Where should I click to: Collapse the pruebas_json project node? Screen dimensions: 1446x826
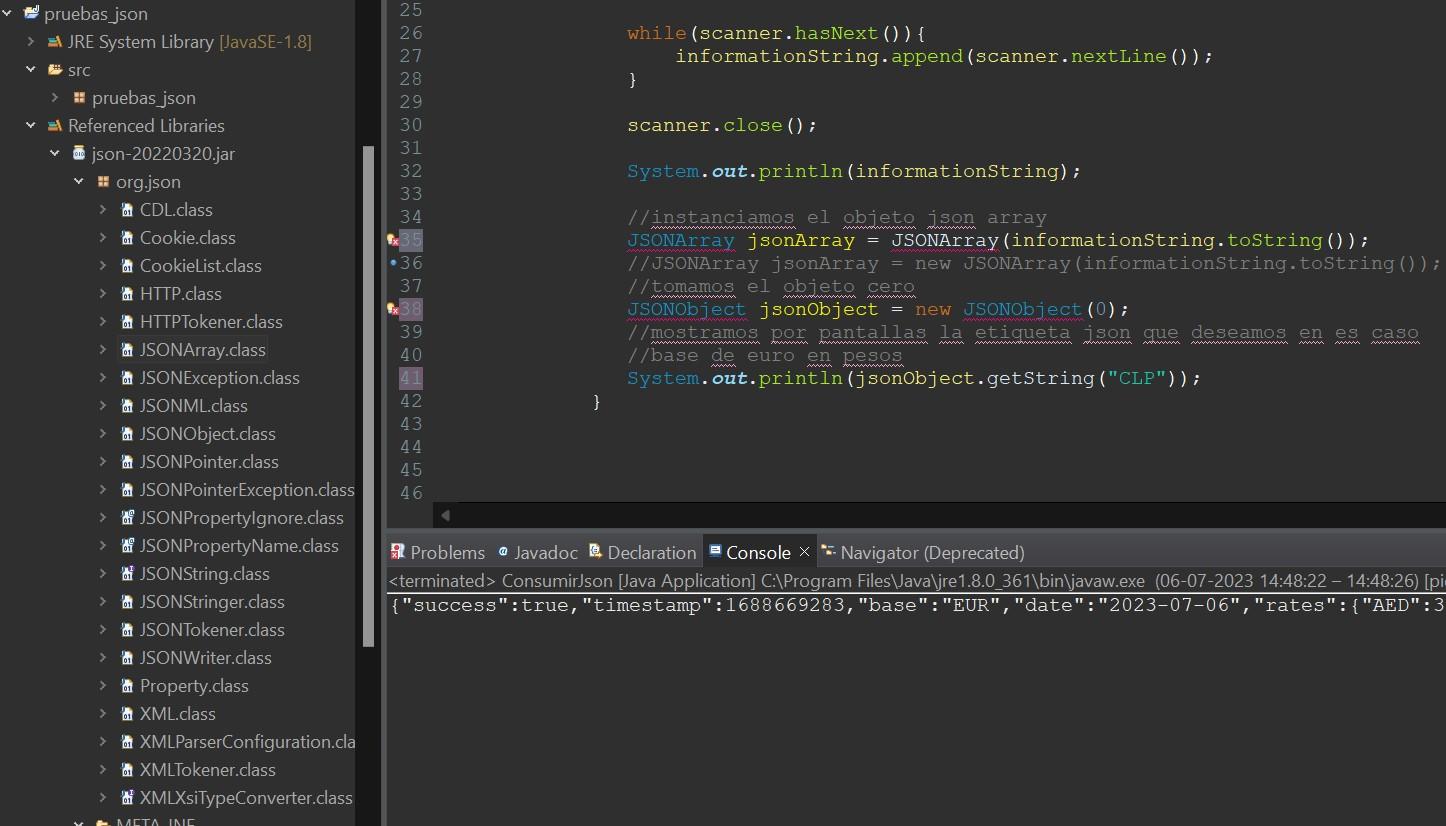pos(8,14)
